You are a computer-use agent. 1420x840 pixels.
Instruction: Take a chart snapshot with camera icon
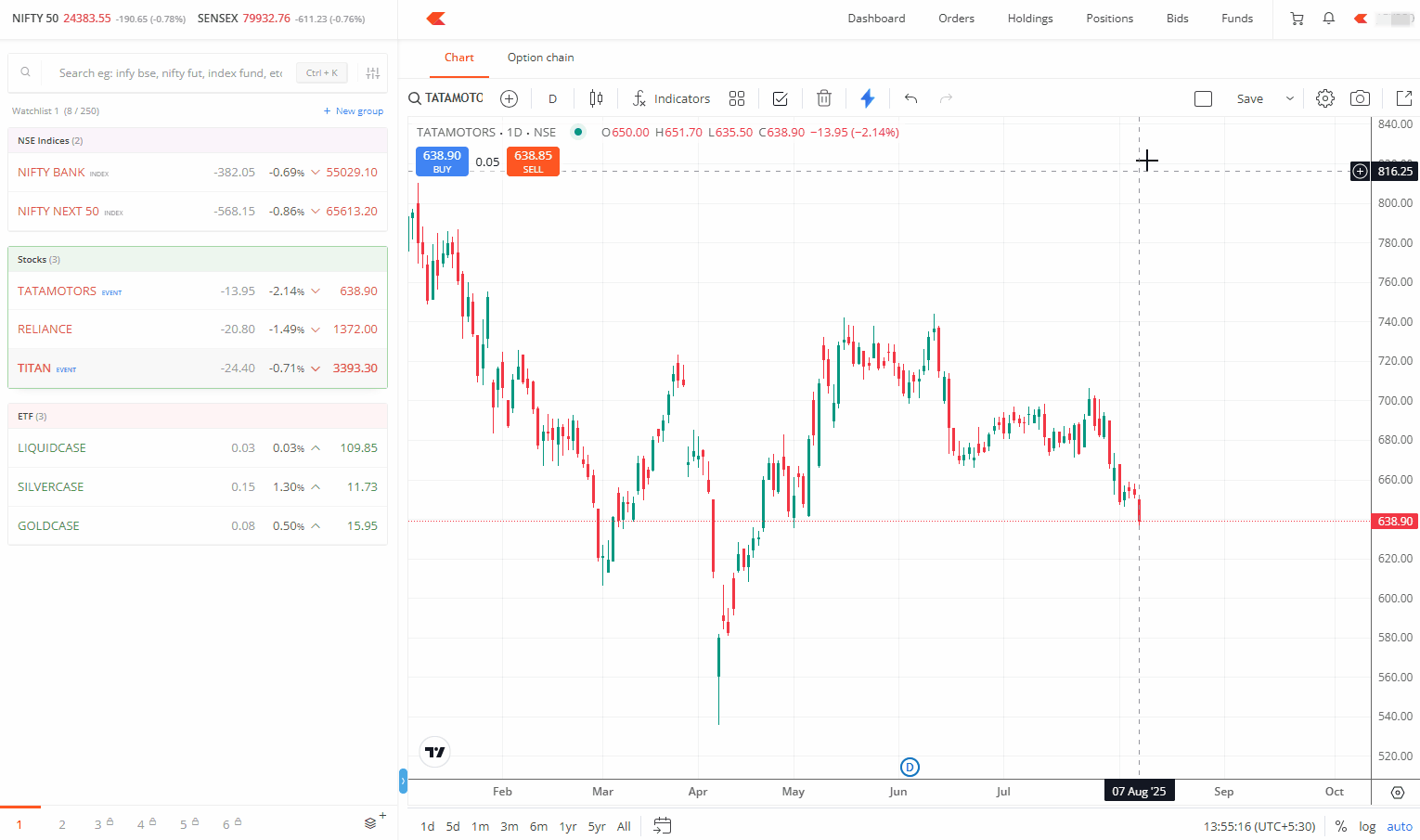(x=1360, y=98)
